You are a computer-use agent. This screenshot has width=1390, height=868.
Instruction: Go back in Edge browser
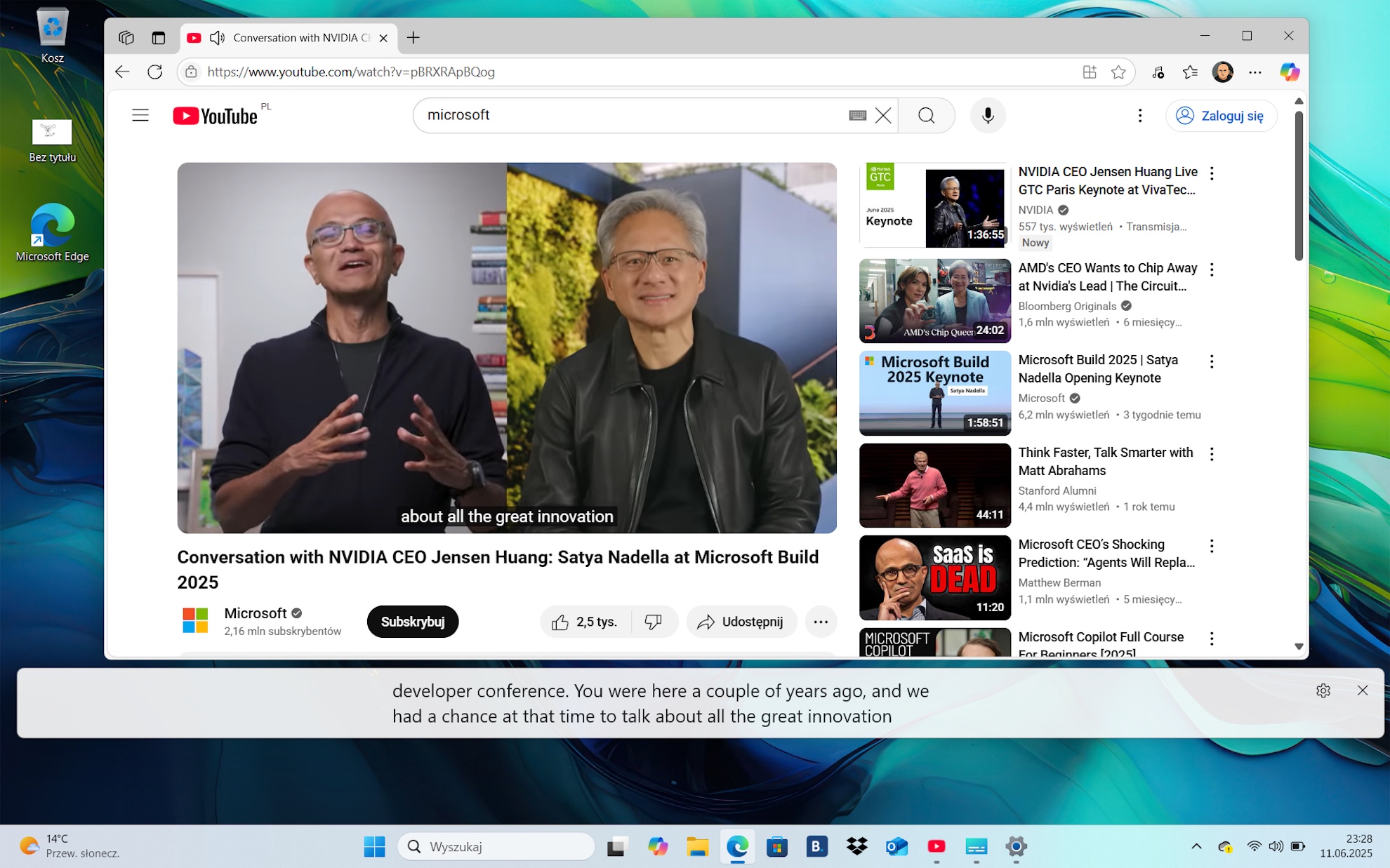pos(122,72)
